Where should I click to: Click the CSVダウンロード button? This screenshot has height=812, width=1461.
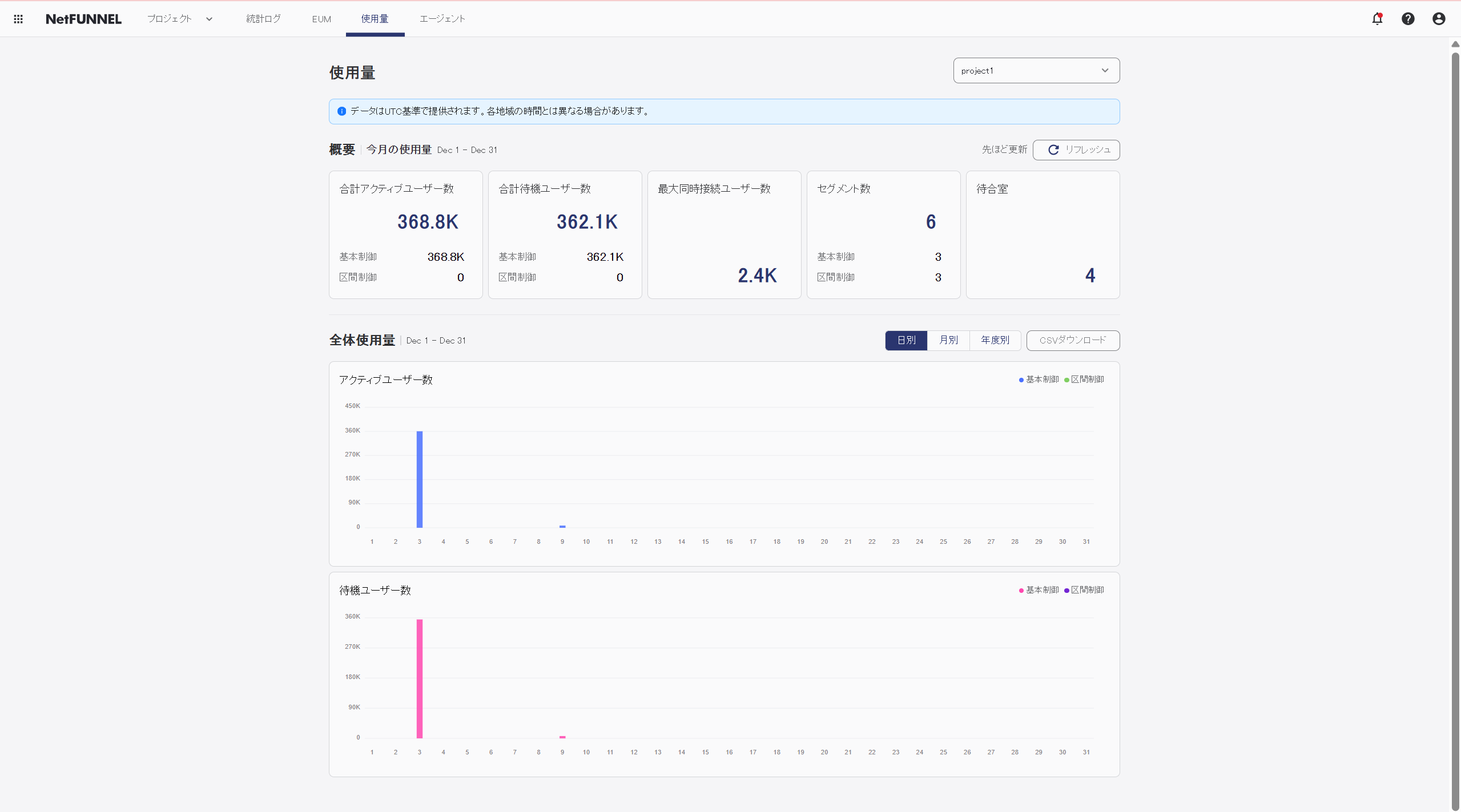1072,340
